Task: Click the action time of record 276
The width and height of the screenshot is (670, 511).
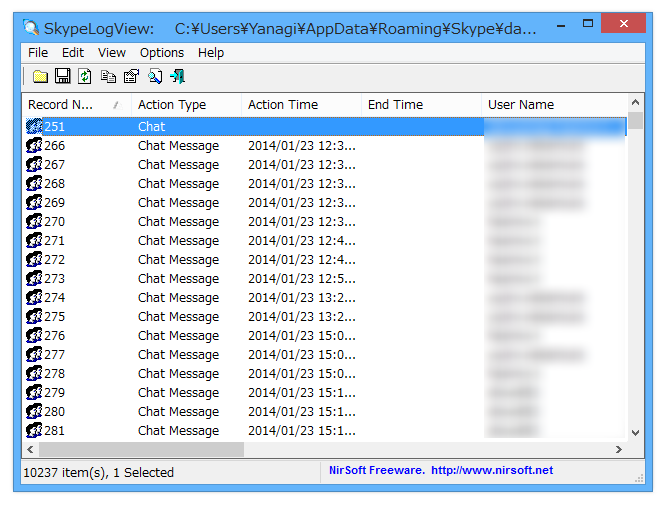Action: coord(302,335)
